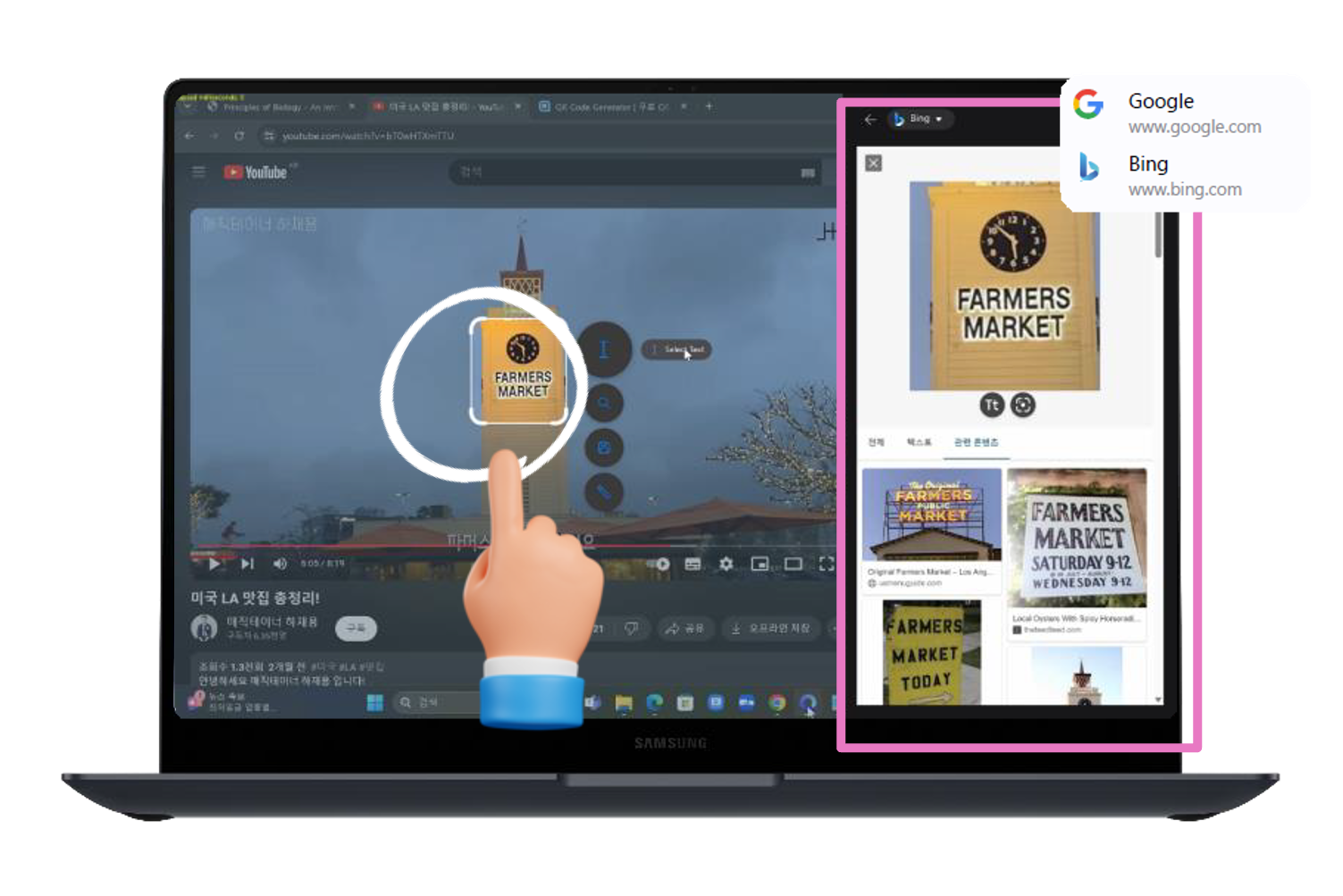Mute the video volume
The height and width of the screenshot is (896, 1343).
click(x=280, y=564)
